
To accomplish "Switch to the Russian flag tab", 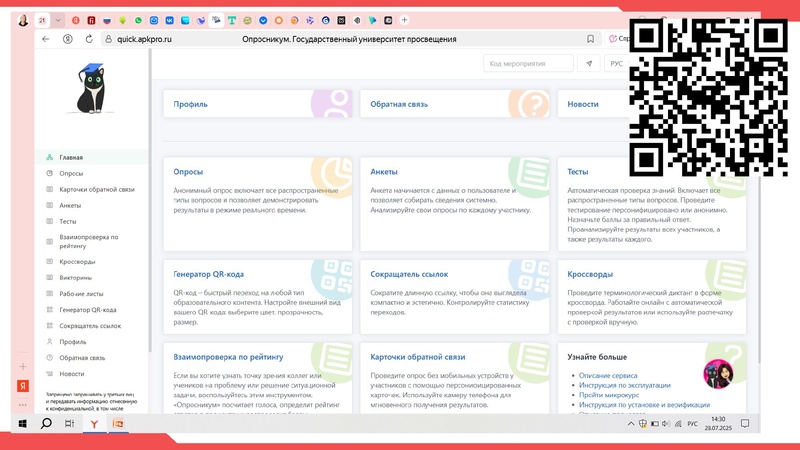I will (x=107, y=20).
